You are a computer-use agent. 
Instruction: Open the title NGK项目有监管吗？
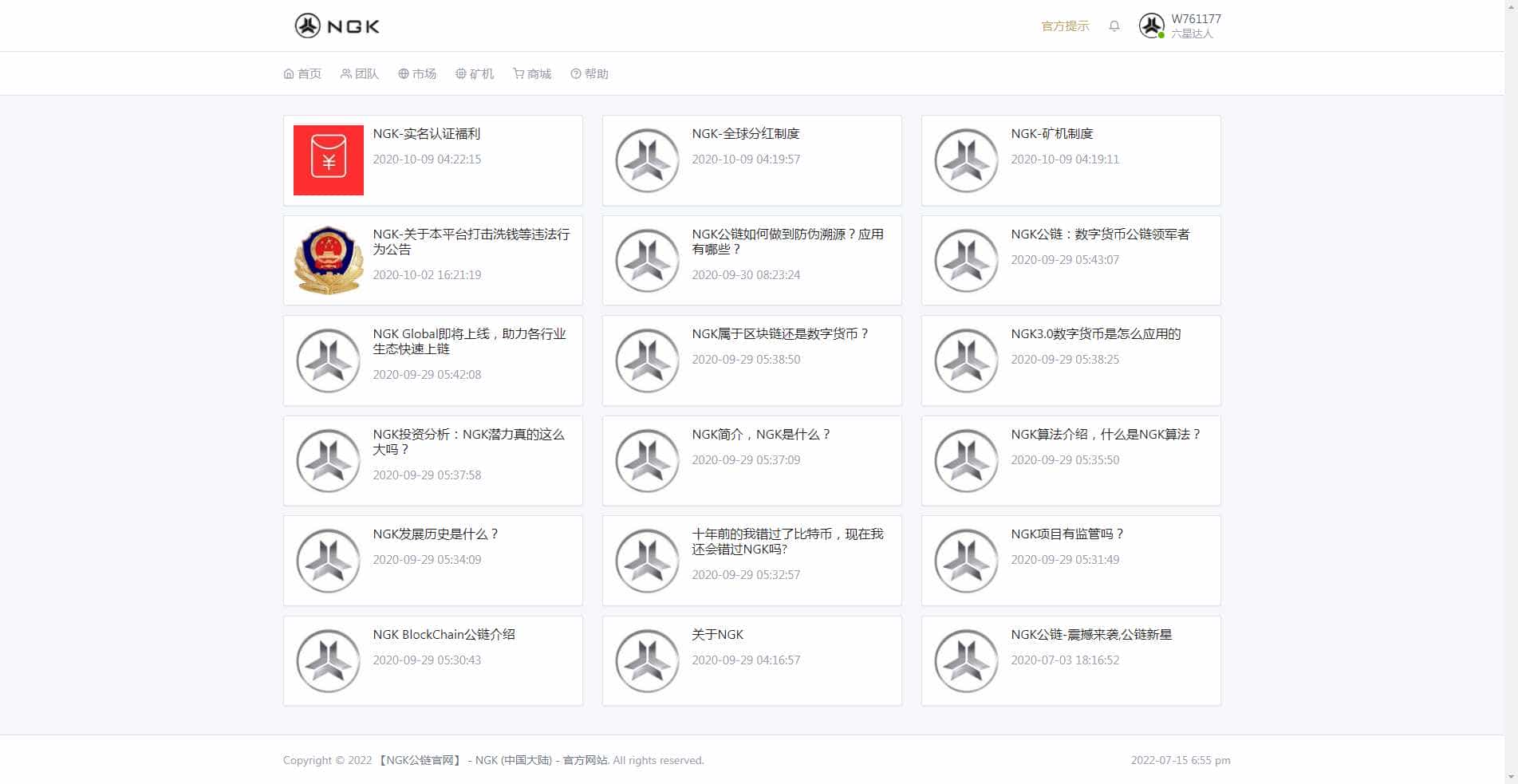click(1068, 534)
